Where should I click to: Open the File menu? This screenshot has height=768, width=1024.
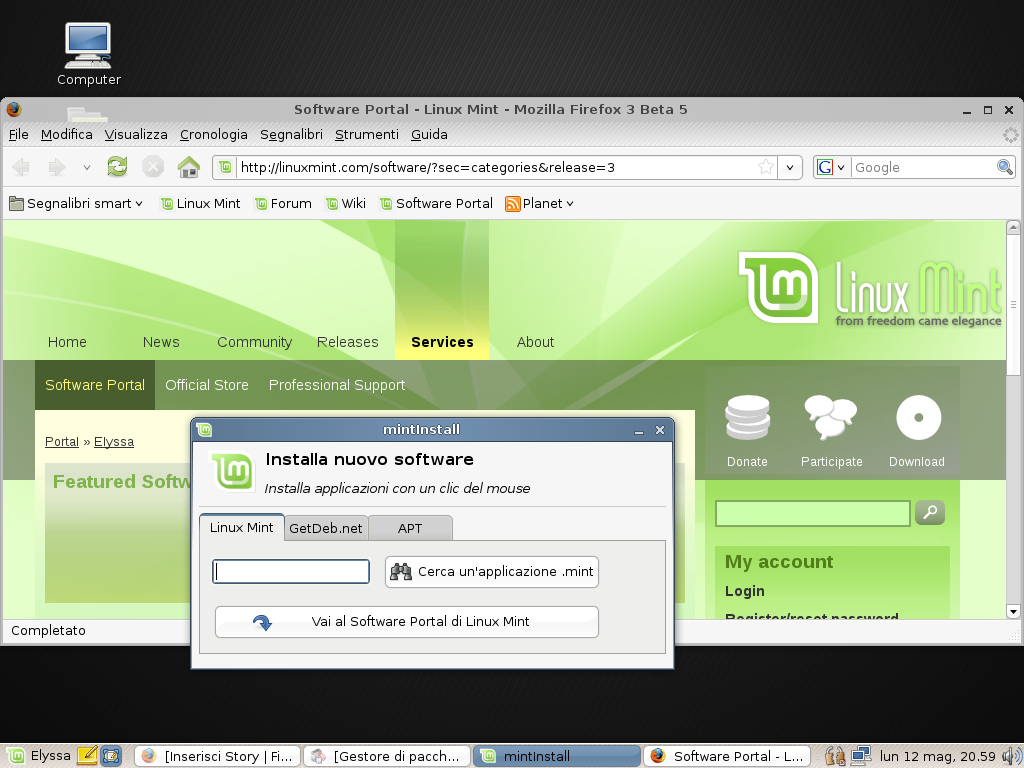[x=18, y=135]
